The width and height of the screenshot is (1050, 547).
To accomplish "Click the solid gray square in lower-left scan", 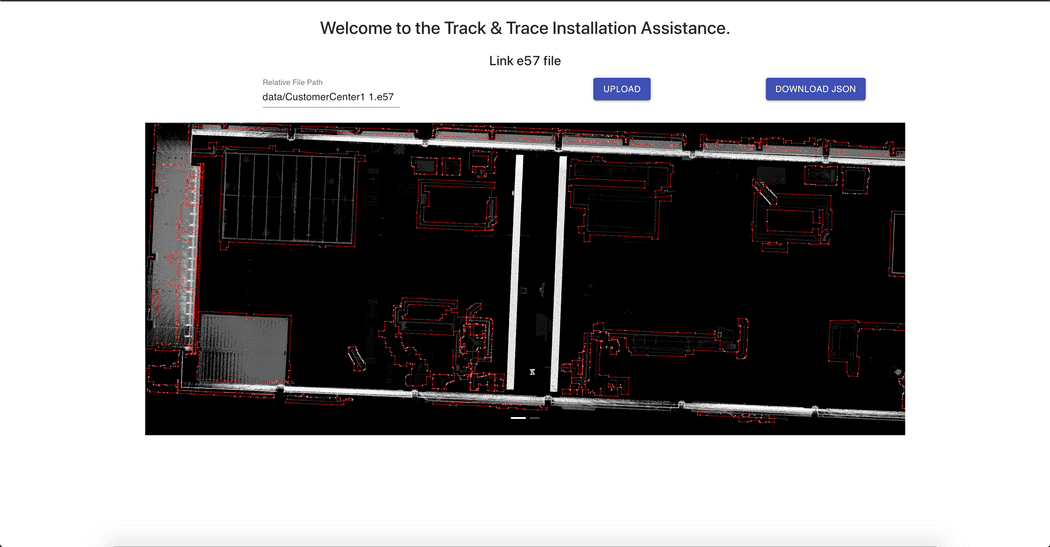I will 245,349.
